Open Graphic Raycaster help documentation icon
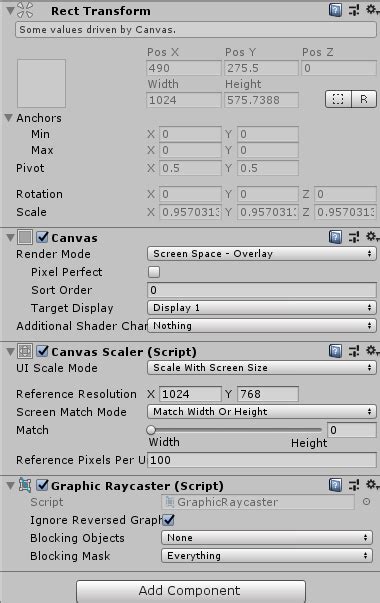The width and height of the screenshot is (380, 603). [335, 485]
